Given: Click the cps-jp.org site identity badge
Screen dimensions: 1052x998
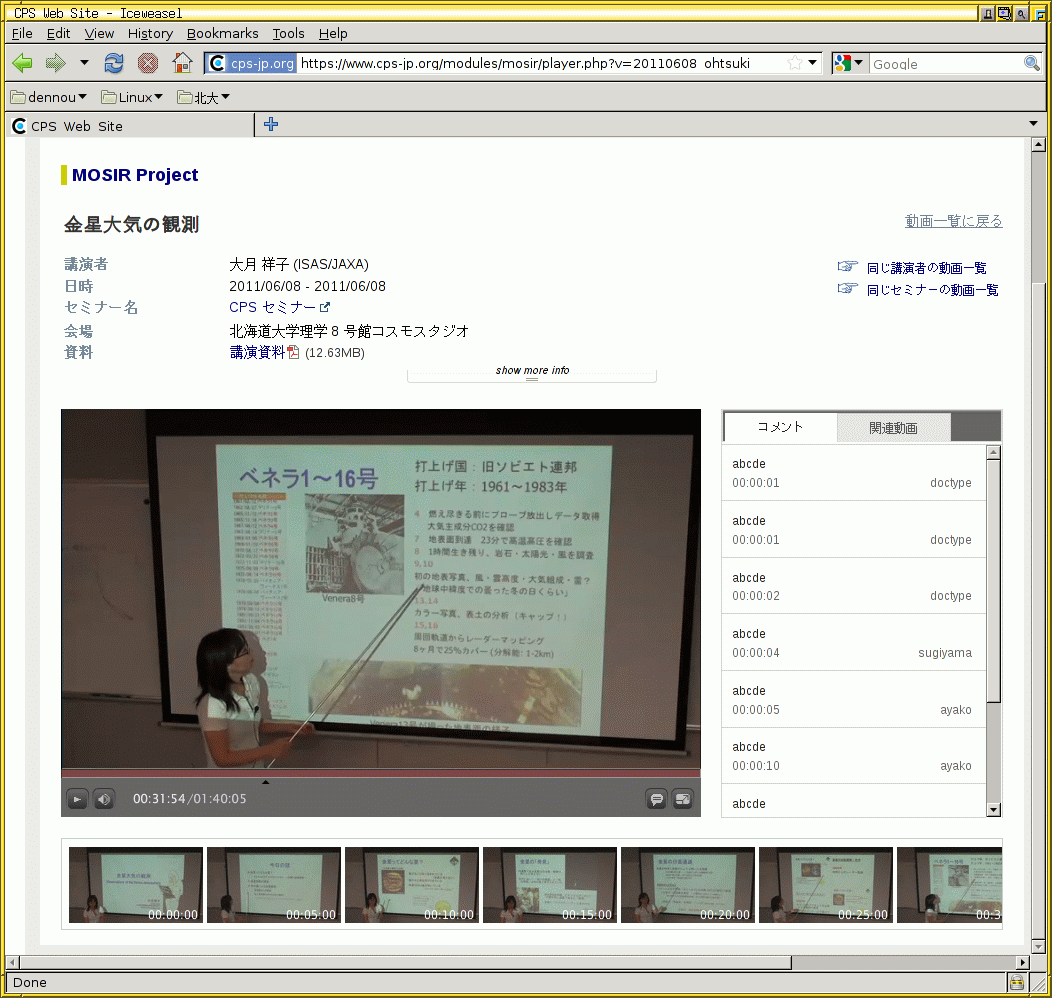Looking at the screenshot, I should point(251,63).
